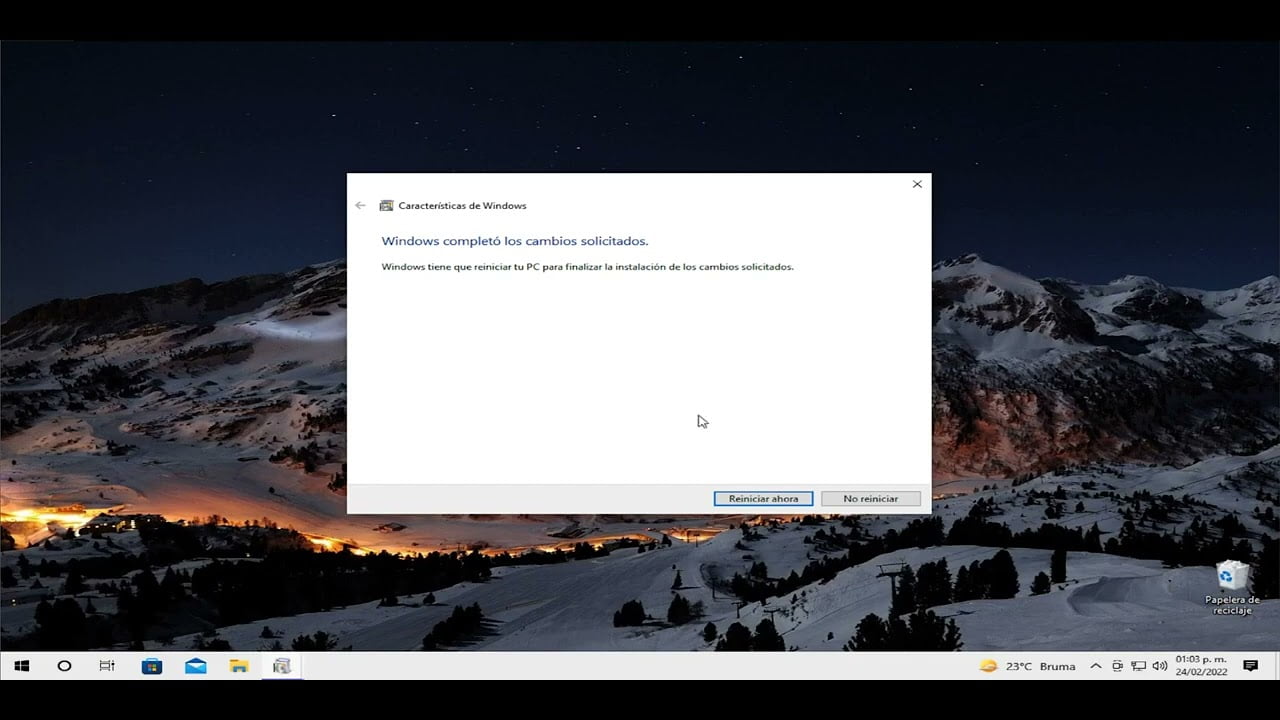The width and height of the screenshot is (1280, 720).
Task: Open the Windows Start menu
Action: [22, 666]
